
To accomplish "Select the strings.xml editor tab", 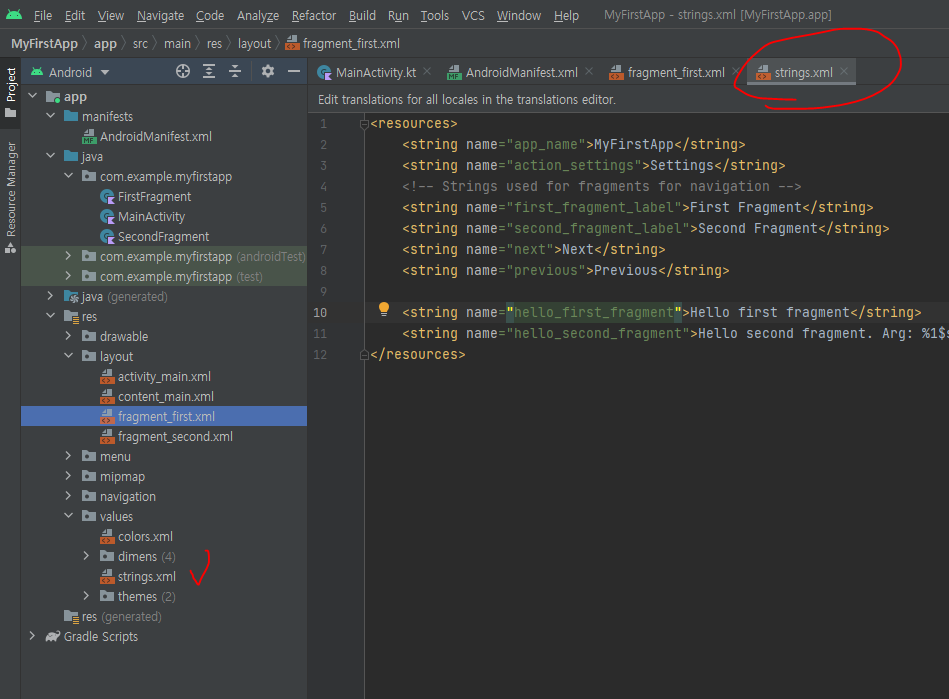I will [x=803, y=73].
